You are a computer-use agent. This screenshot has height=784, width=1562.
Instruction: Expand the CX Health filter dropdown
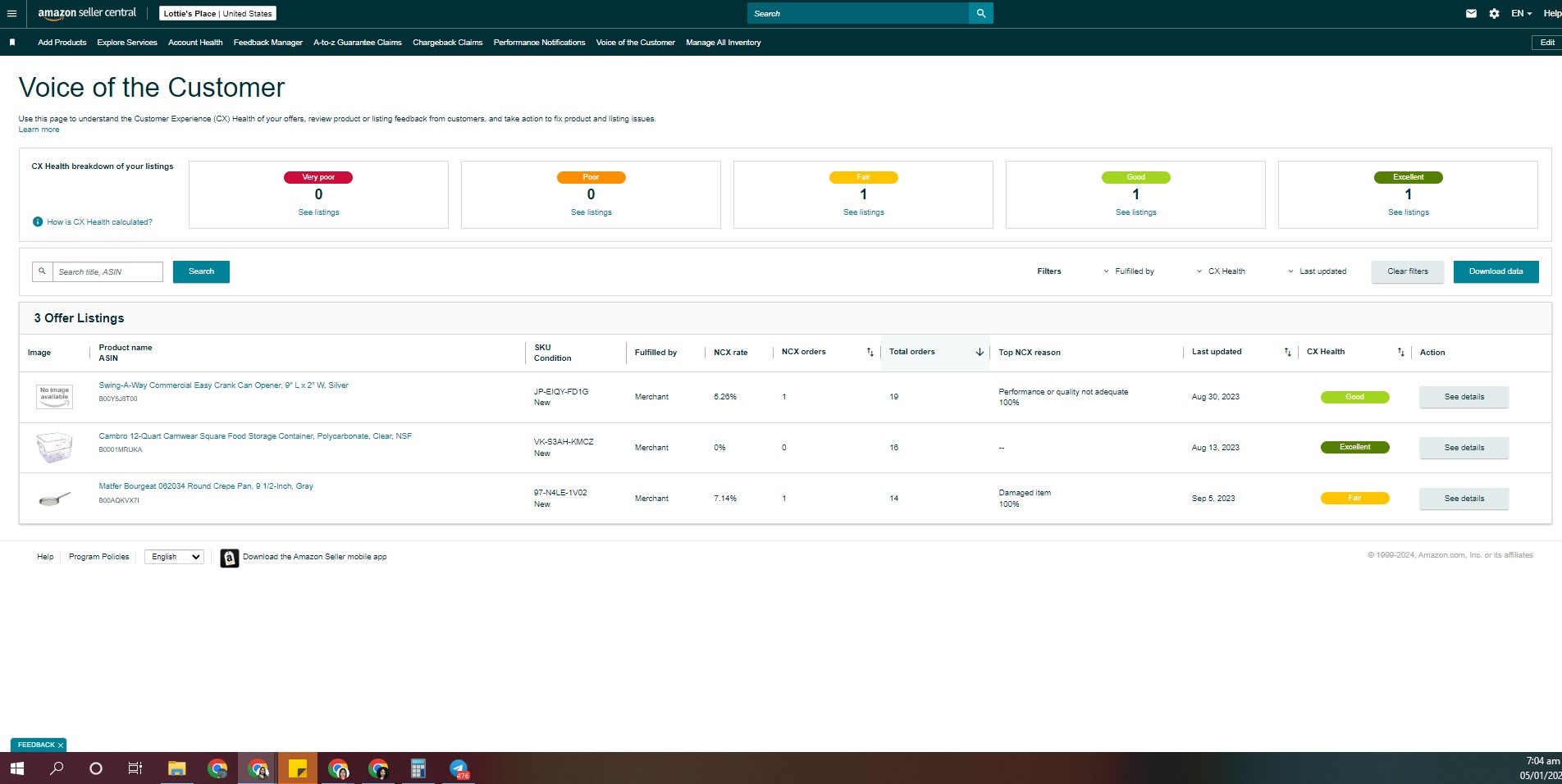[1221, 271]
